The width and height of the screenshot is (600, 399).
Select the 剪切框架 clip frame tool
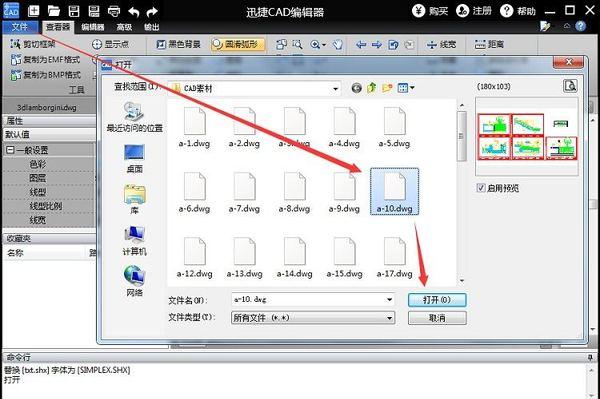pyautogui.click(x=33, y=44)
